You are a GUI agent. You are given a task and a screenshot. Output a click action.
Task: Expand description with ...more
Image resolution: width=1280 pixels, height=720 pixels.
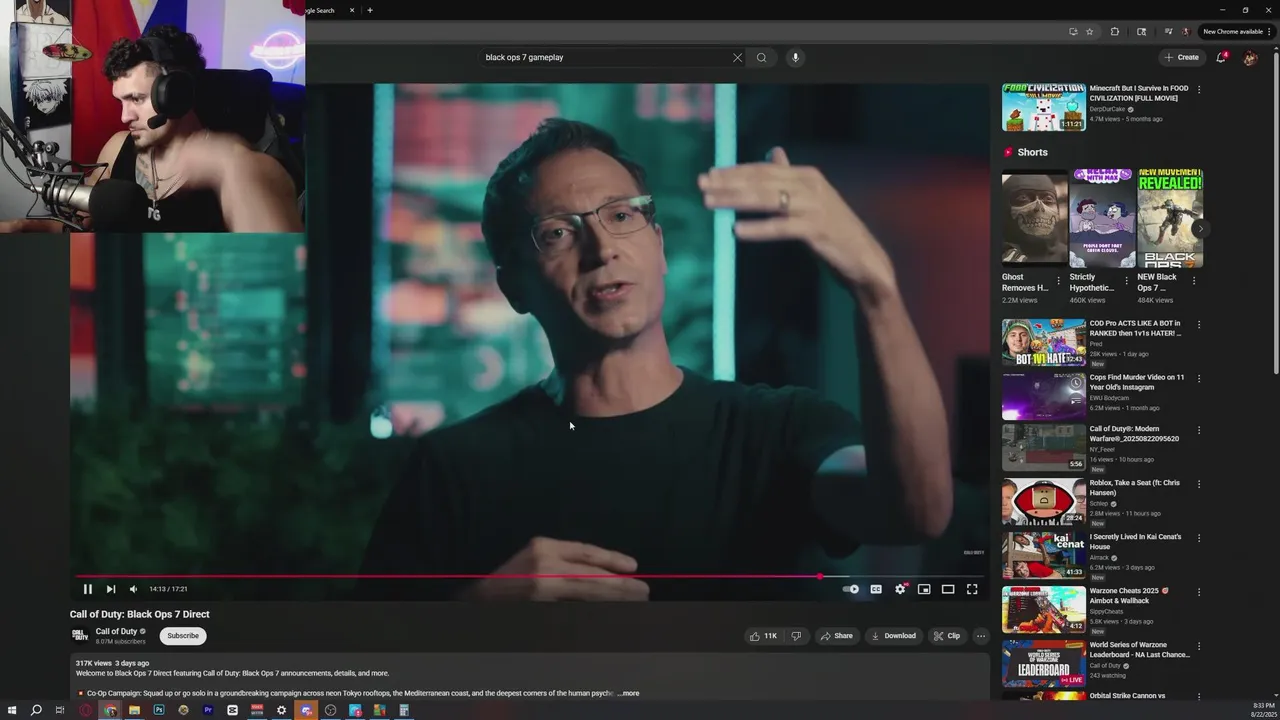628,693
